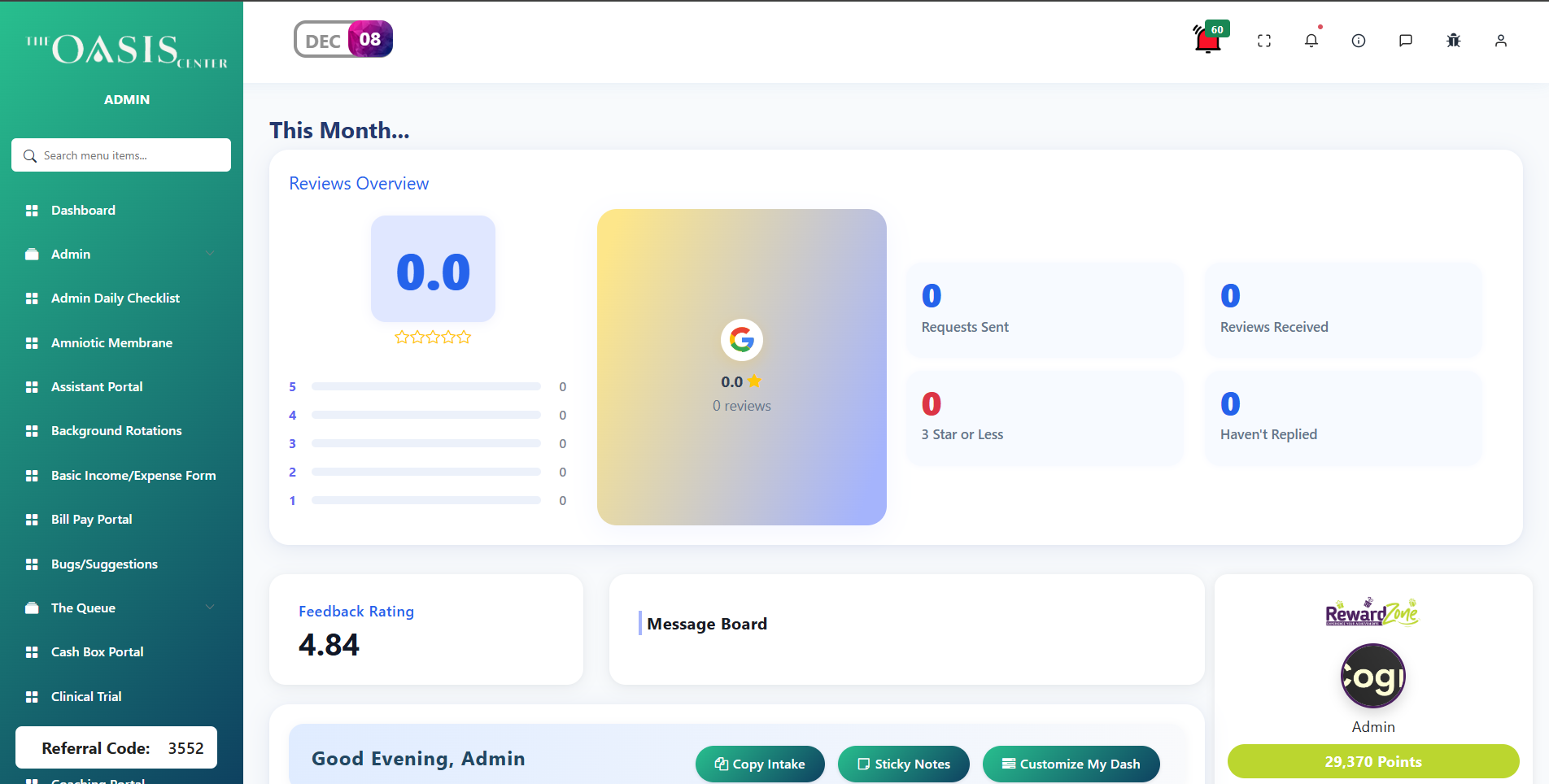Open the chat message icon
Image resolution: width=1549 pixels, height=784 pixels.
coord(1405,41)
